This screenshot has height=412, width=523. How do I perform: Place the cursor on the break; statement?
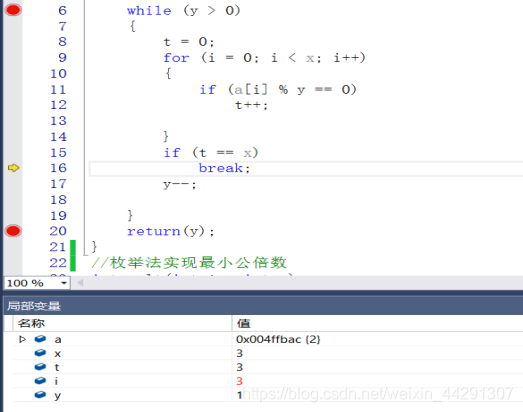224,168
